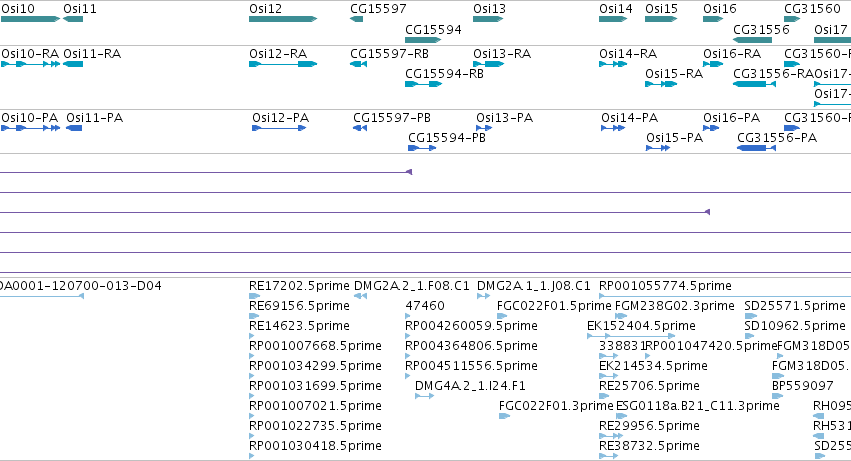Click protein CG31556-PA
Viewport: 851px width, 461px height.
point(777,138)
